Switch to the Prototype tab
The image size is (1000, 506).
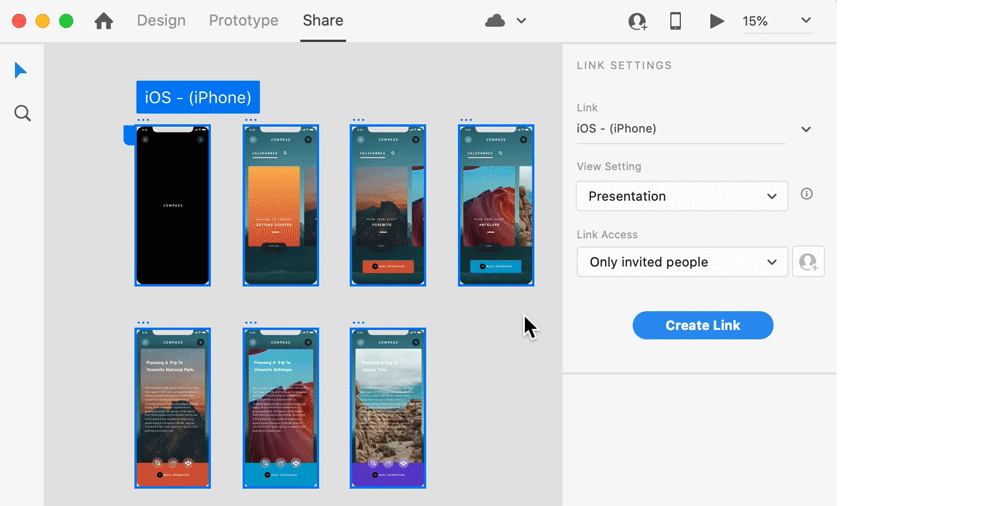243,21
